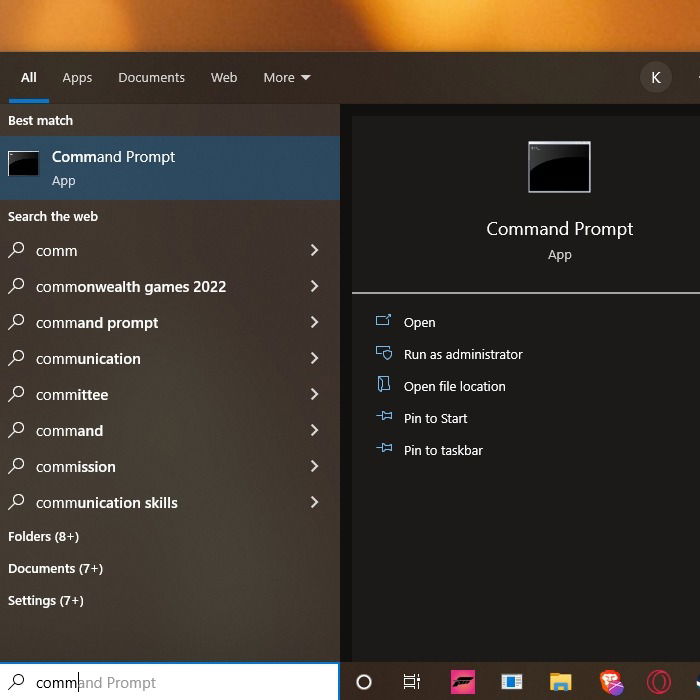This screenshot has height=700, width=700.
Task: Click the large Command Prompt preview icon
Action: (559, 167)
